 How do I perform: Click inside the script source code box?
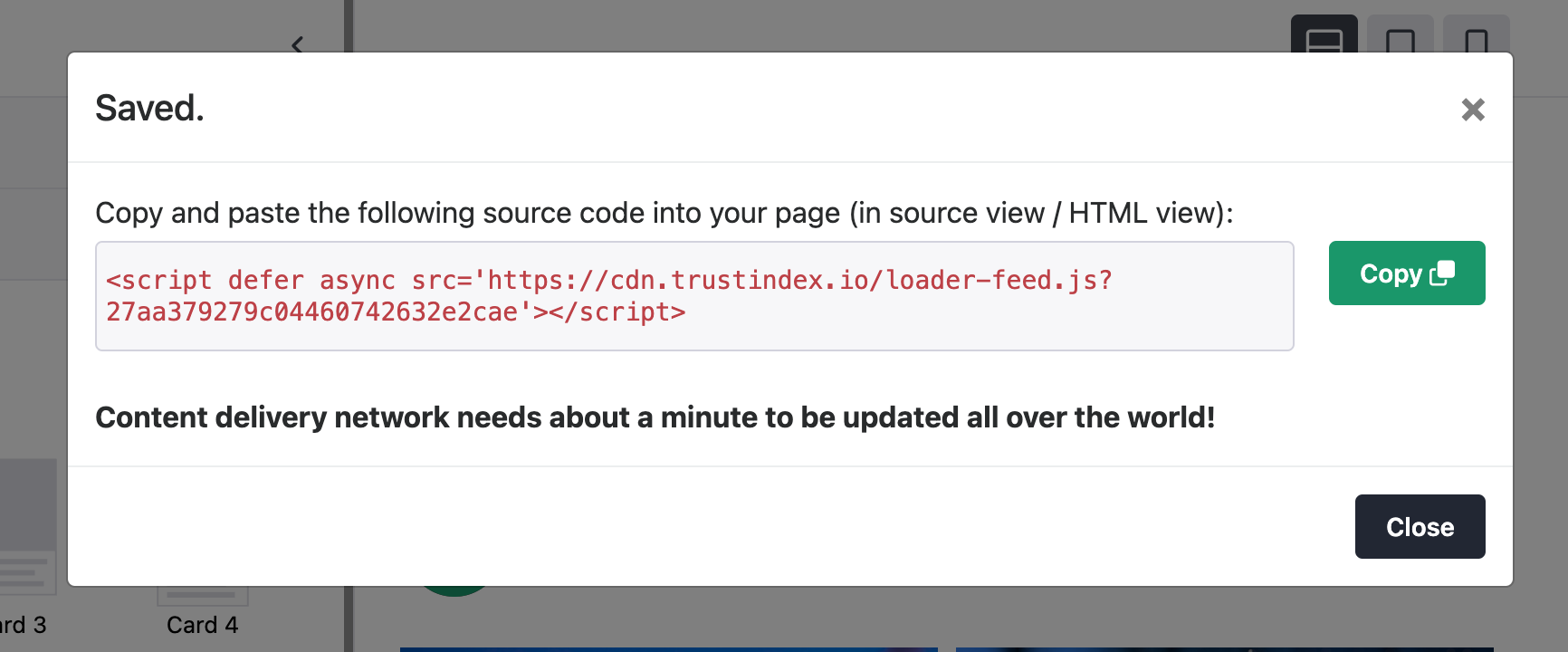[694, 296]
